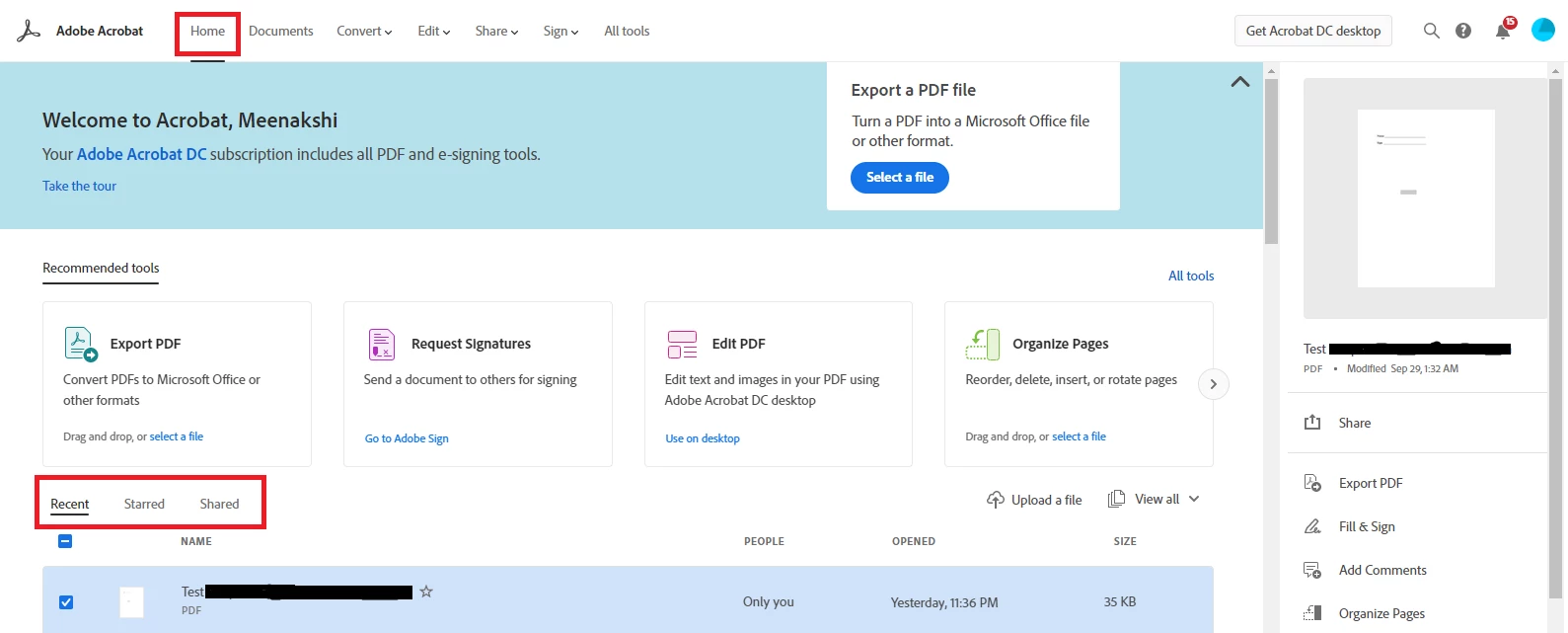Click the Organize Pages card icon

coord(983,344)
